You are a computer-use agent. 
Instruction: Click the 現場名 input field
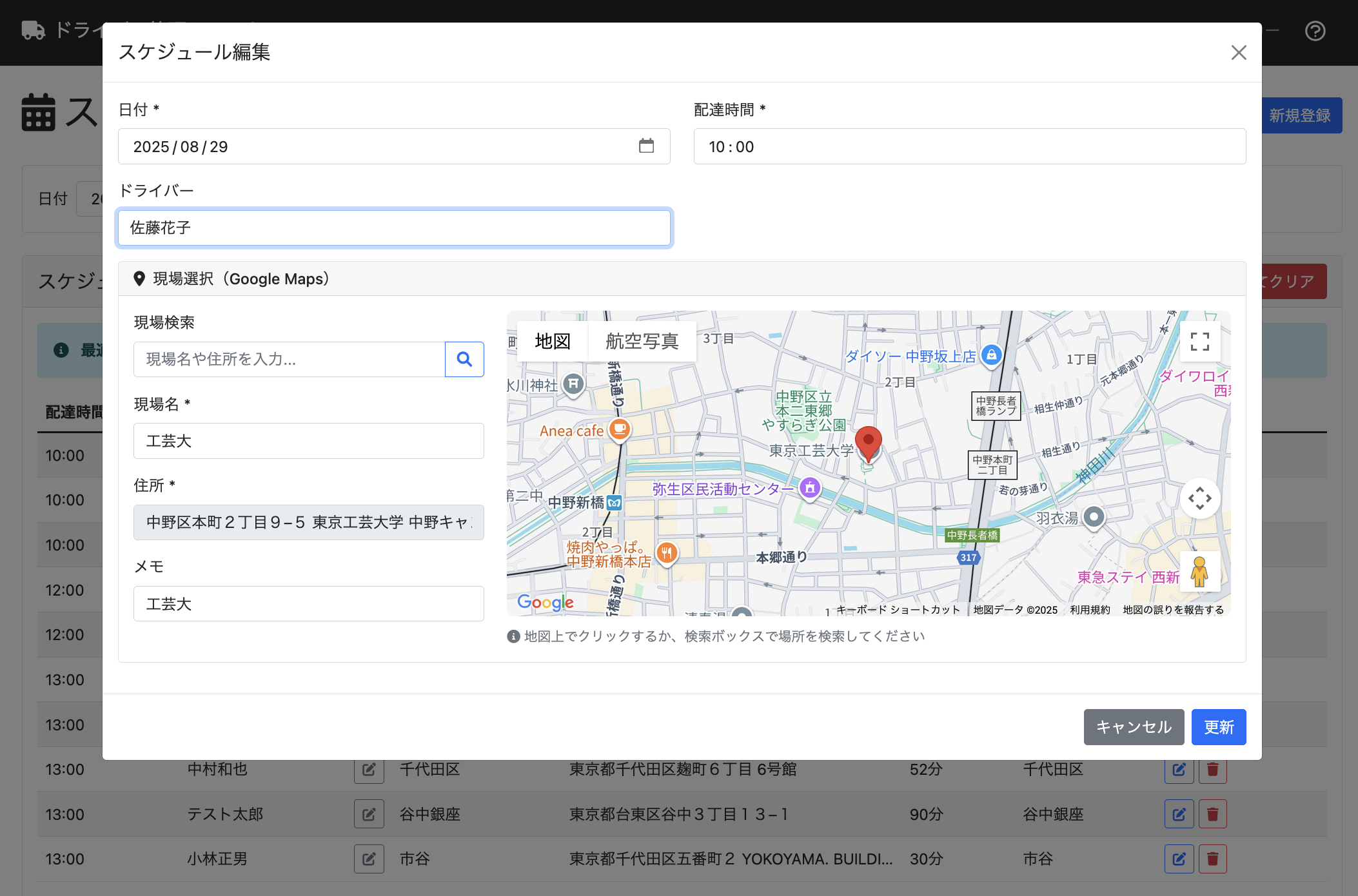[x=308, y=441]
